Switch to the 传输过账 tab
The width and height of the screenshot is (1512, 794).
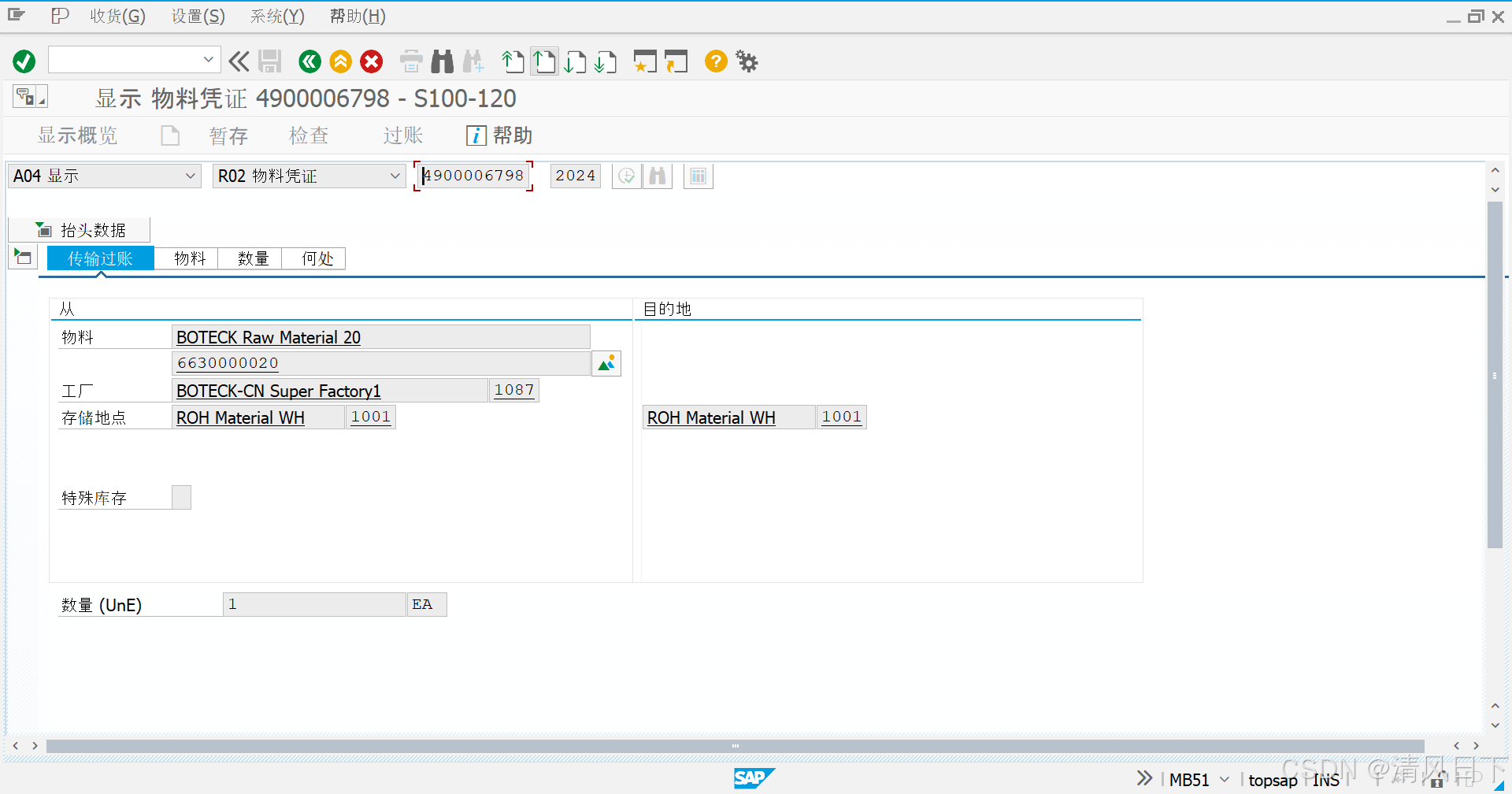(x=100, y=258)
